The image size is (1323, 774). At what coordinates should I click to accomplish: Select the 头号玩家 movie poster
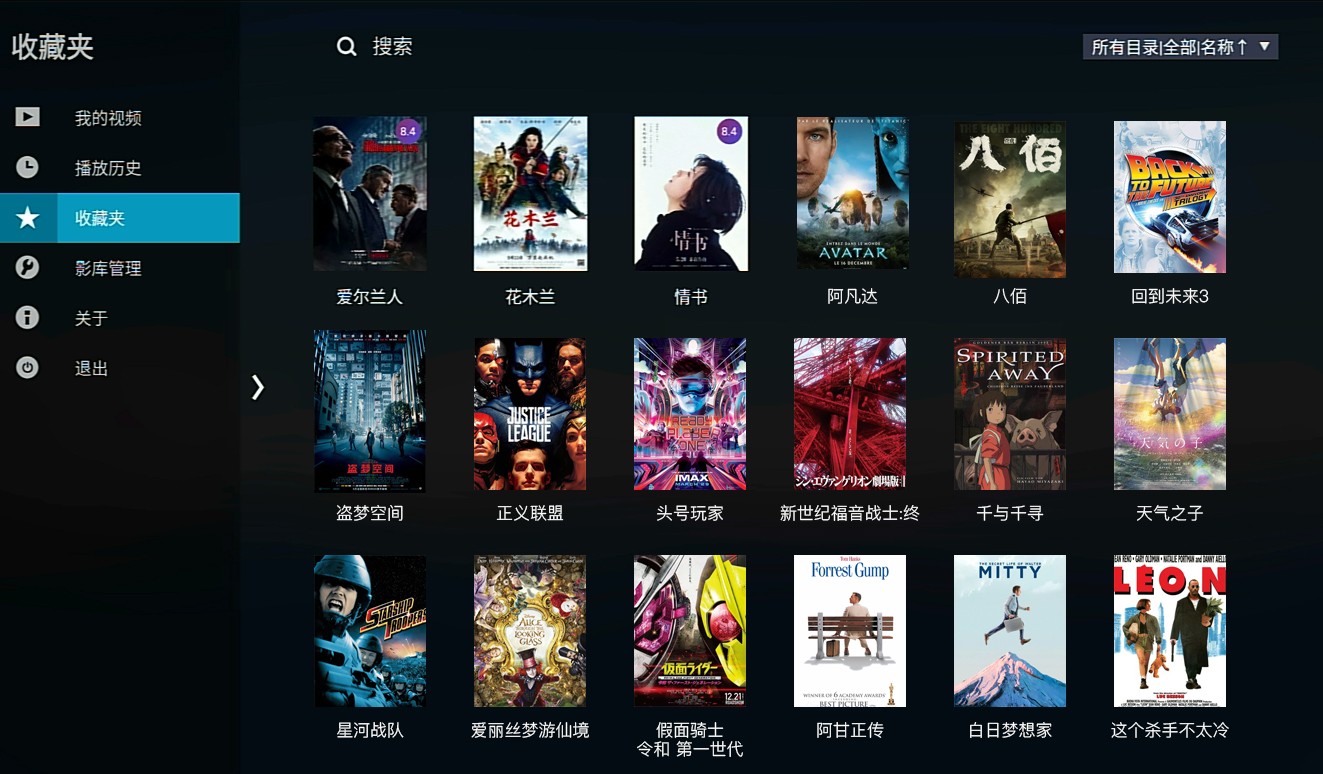(690, 414)
